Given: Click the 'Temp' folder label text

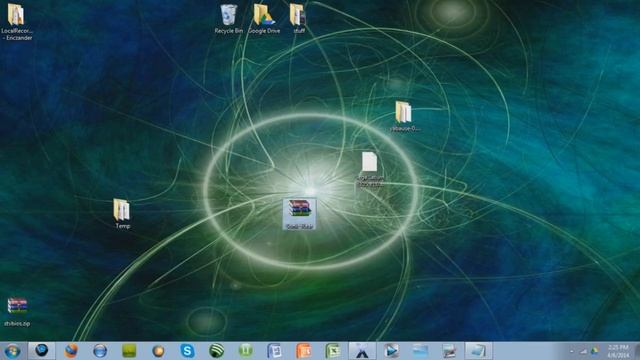Looking at the screenshot, I should 122,226.
